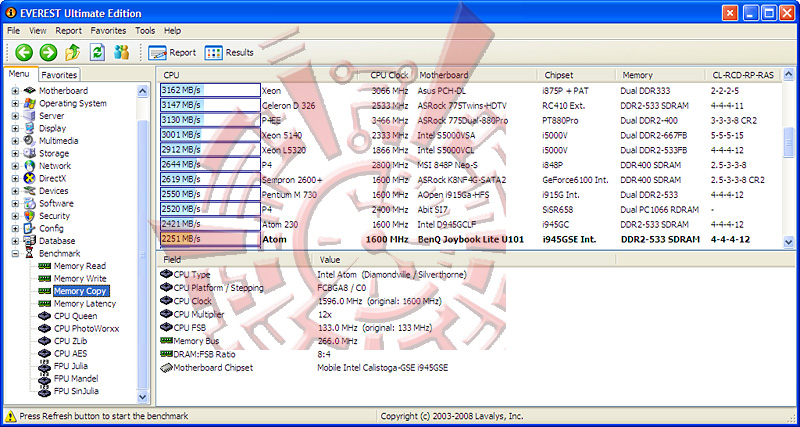
Task: Open the View menu
Action: [38, 31]
